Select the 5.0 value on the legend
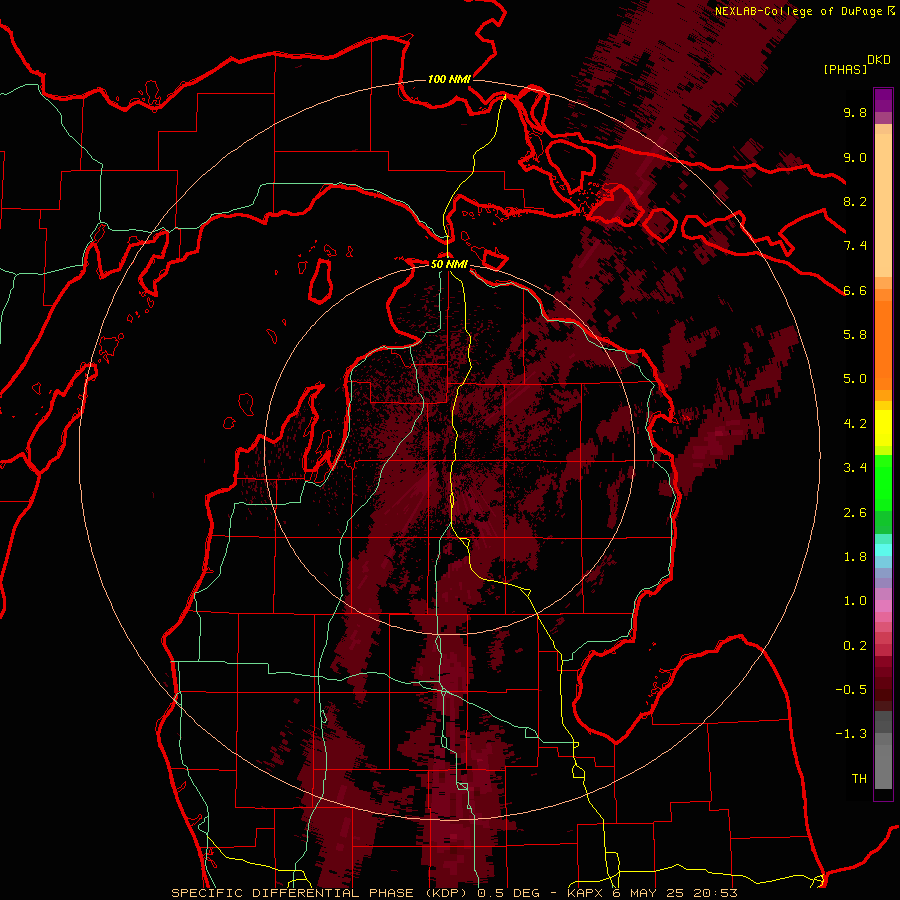 point(855,379)
